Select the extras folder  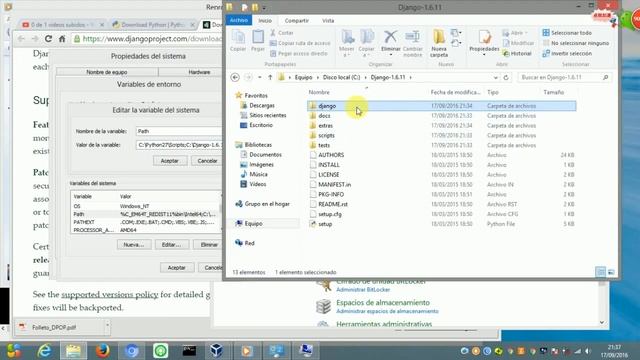pos(325,126)
